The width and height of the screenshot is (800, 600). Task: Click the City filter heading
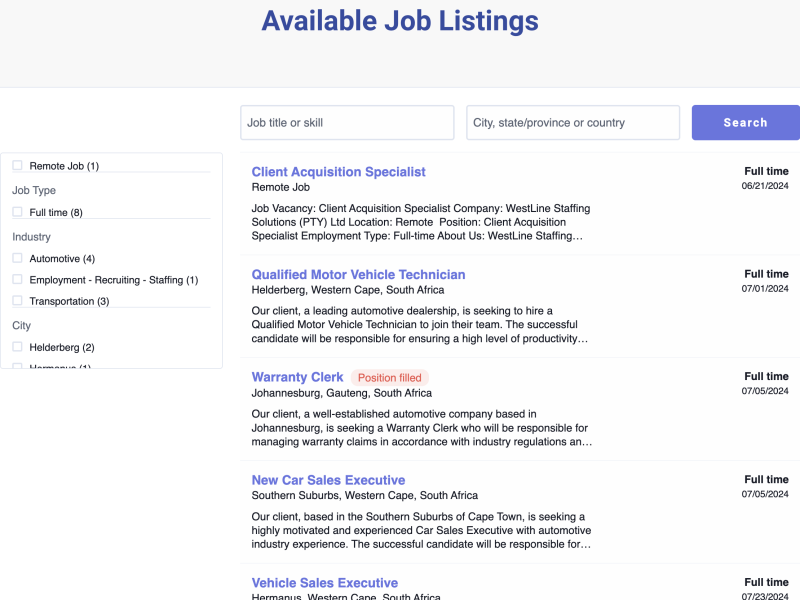21,325
